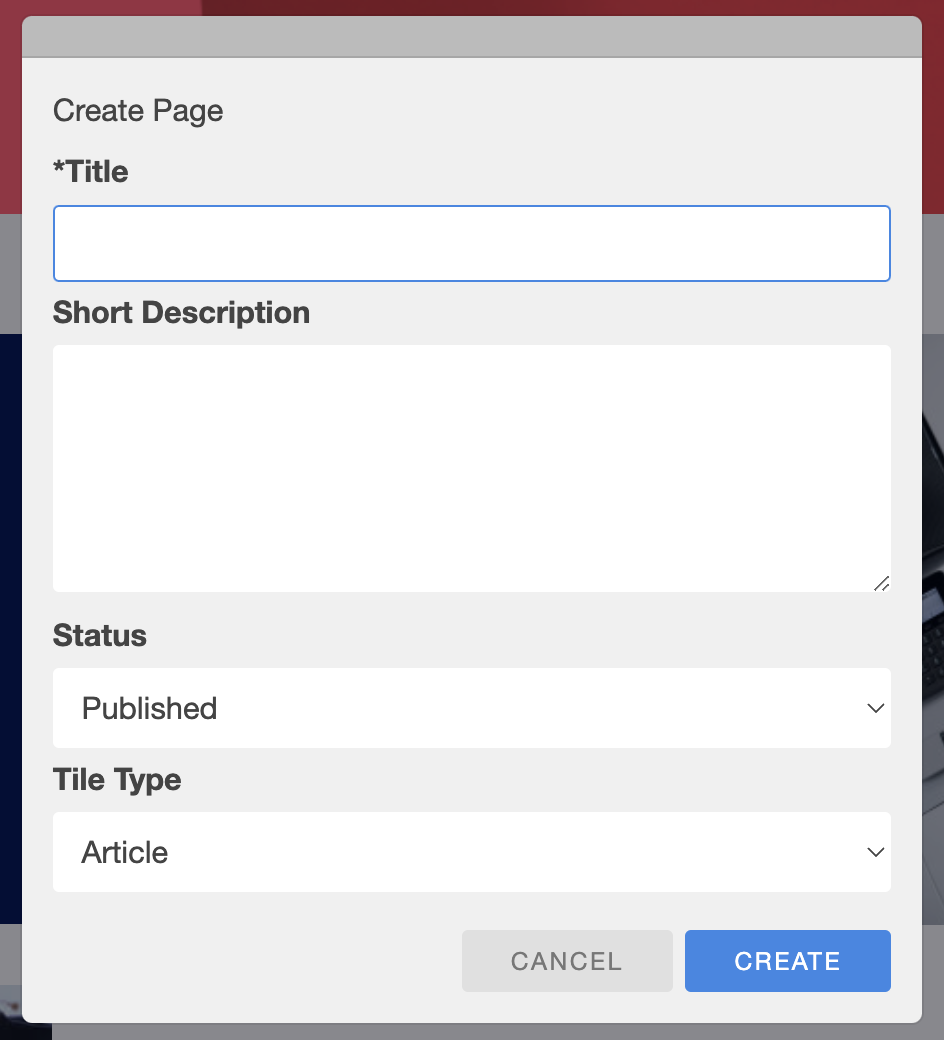Click the dark navy panel behind dialog
The height and width of the screenshot is (1040, 944).
[x=10, y=630]
